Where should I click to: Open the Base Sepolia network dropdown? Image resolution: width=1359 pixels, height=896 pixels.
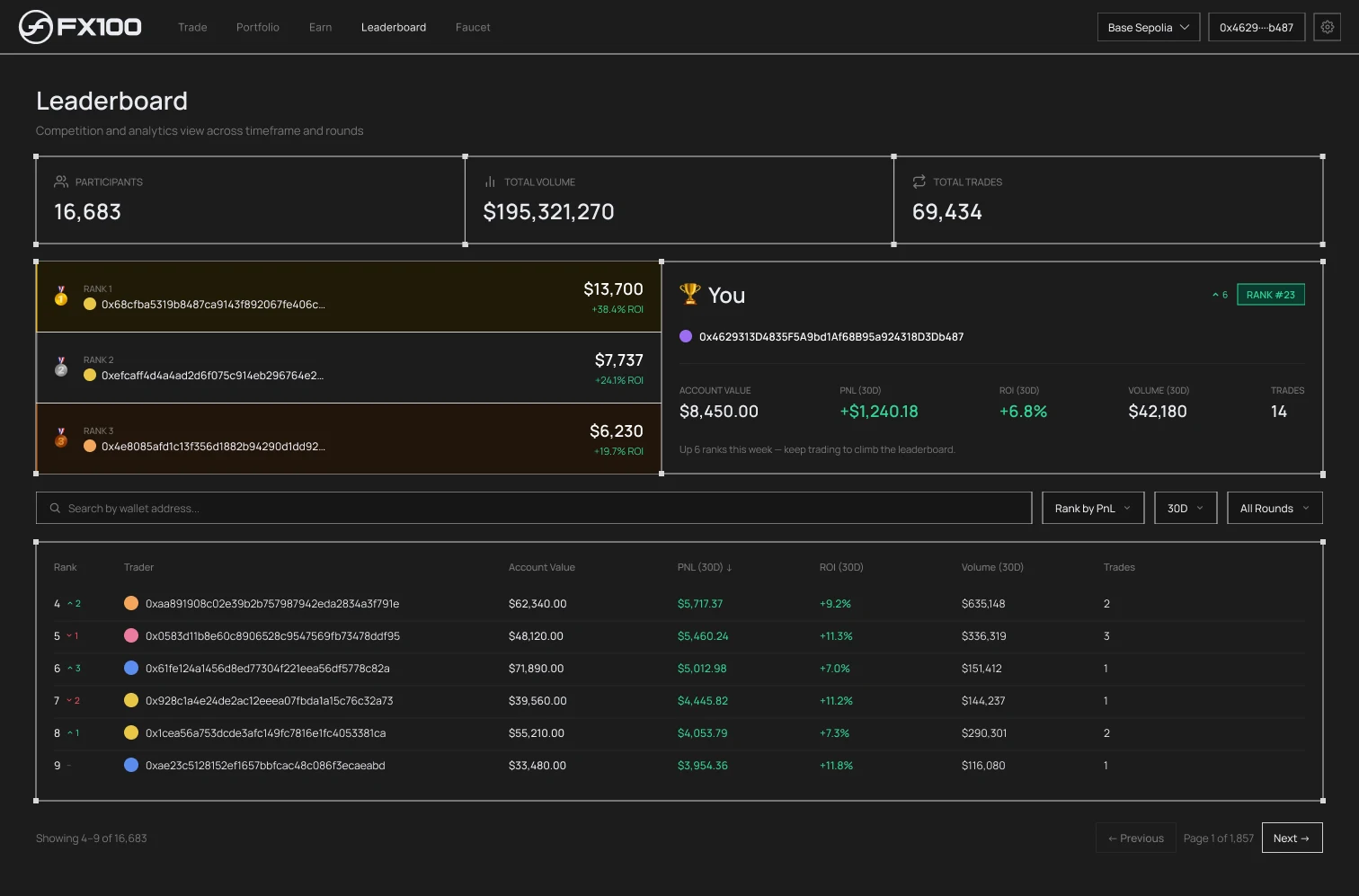click(1148, 27)
